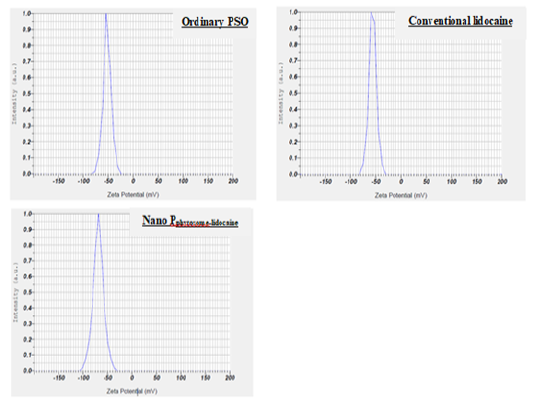Click the "50" tick in the Ordinary PSO chart
Image resolution: width=533 pixels, height=410 pixels.
pyautogui.click(x=158, y=181)
